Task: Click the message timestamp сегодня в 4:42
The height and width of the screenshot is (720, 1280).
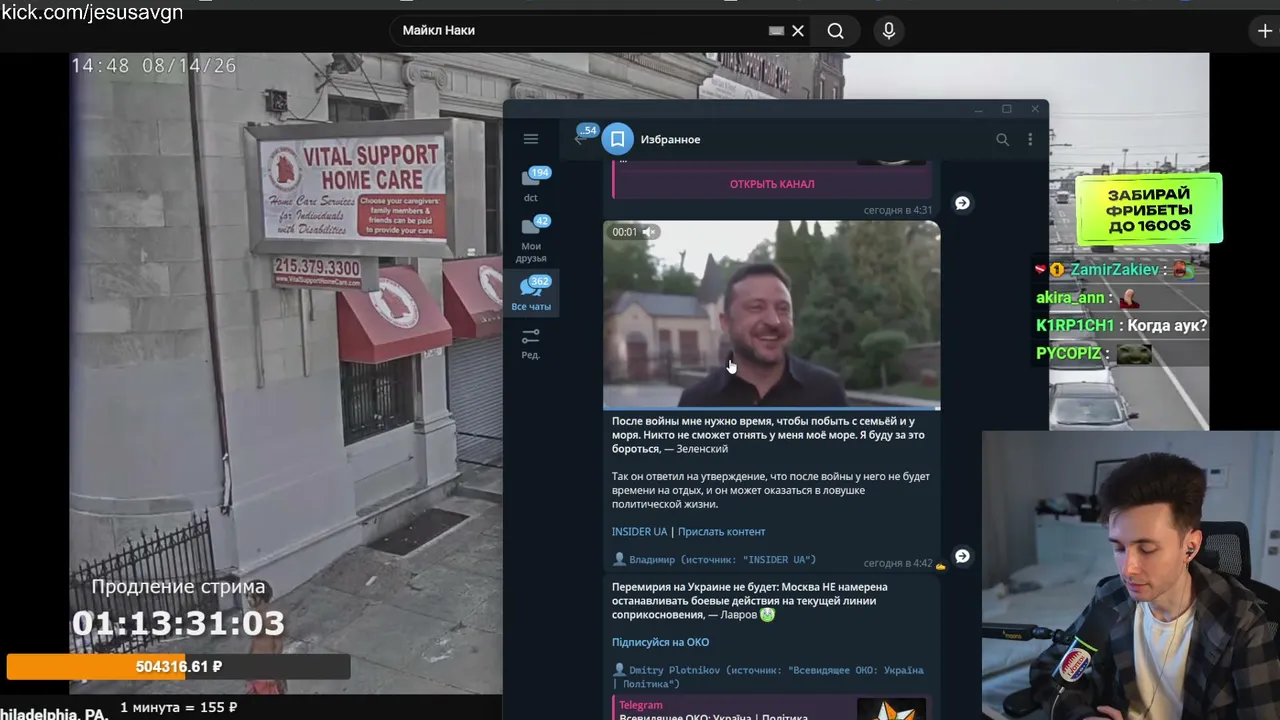Action: click(x=898, y=564)
